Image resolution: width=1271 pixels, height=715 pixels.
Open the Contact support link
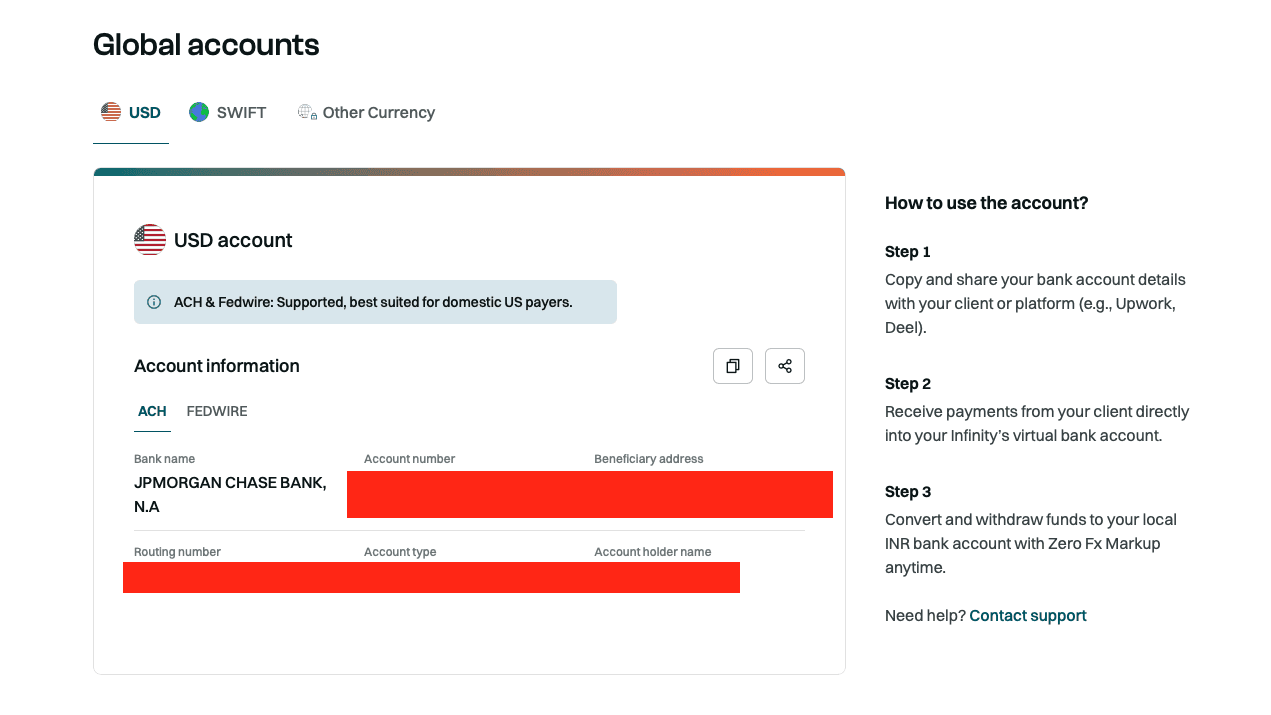[1028, 616]
